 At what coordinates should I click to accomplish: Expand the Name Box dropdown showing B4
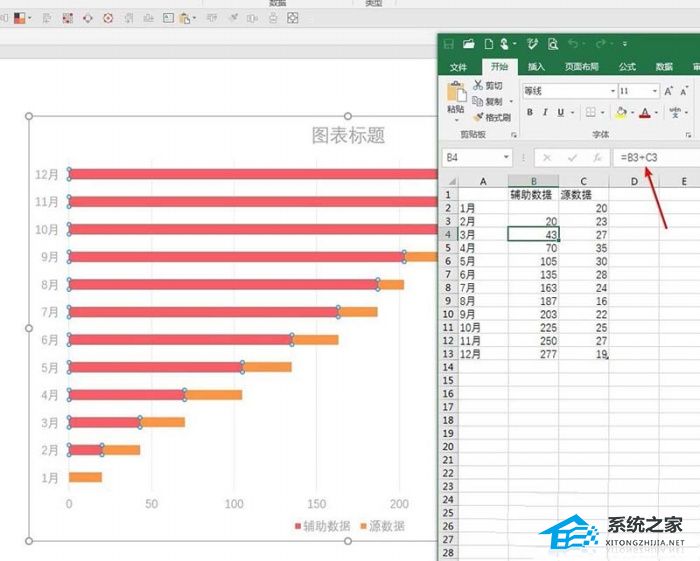[507, 158]
